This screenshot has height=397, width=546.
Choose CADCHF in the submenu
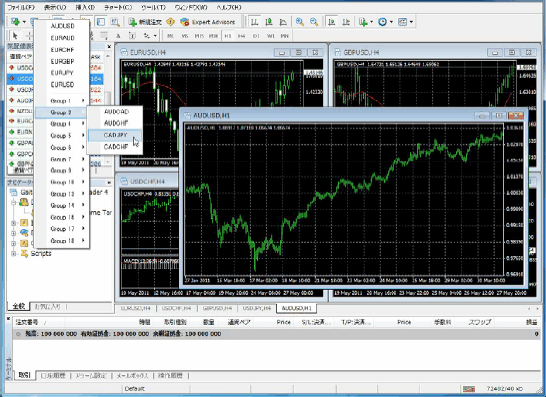(115, 147)
